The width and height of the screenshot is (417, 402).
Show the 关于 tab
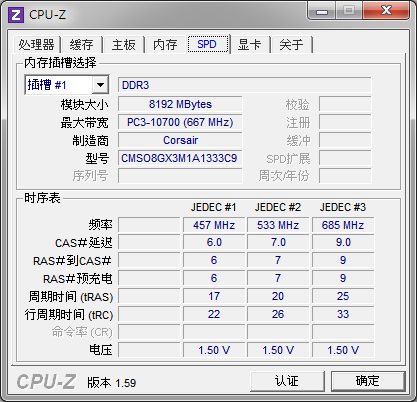291,44
